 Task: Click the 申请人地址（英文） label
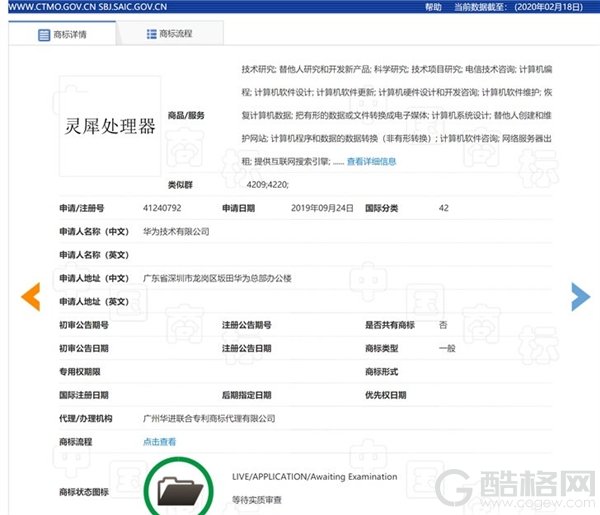click(x=94, y=302)
